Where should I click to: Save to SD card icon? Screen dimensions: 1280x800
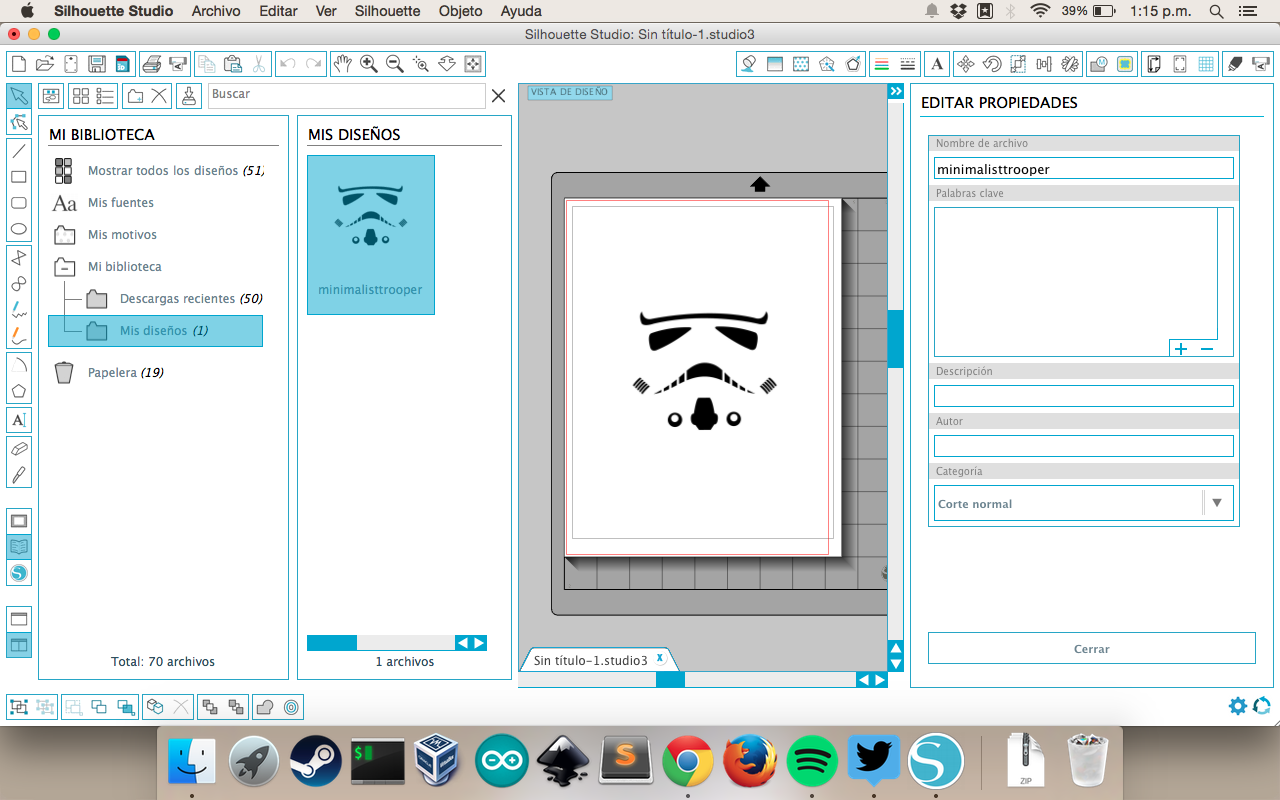coord(122,64)
